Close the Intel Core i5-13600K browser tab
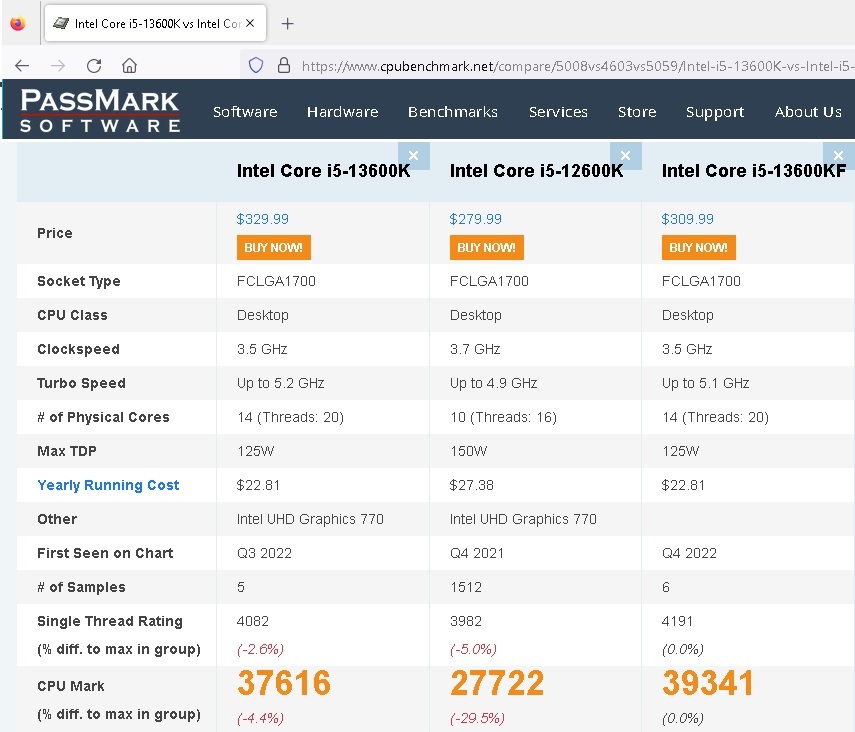This screenshot has width=855, height=732. [250, 23]
